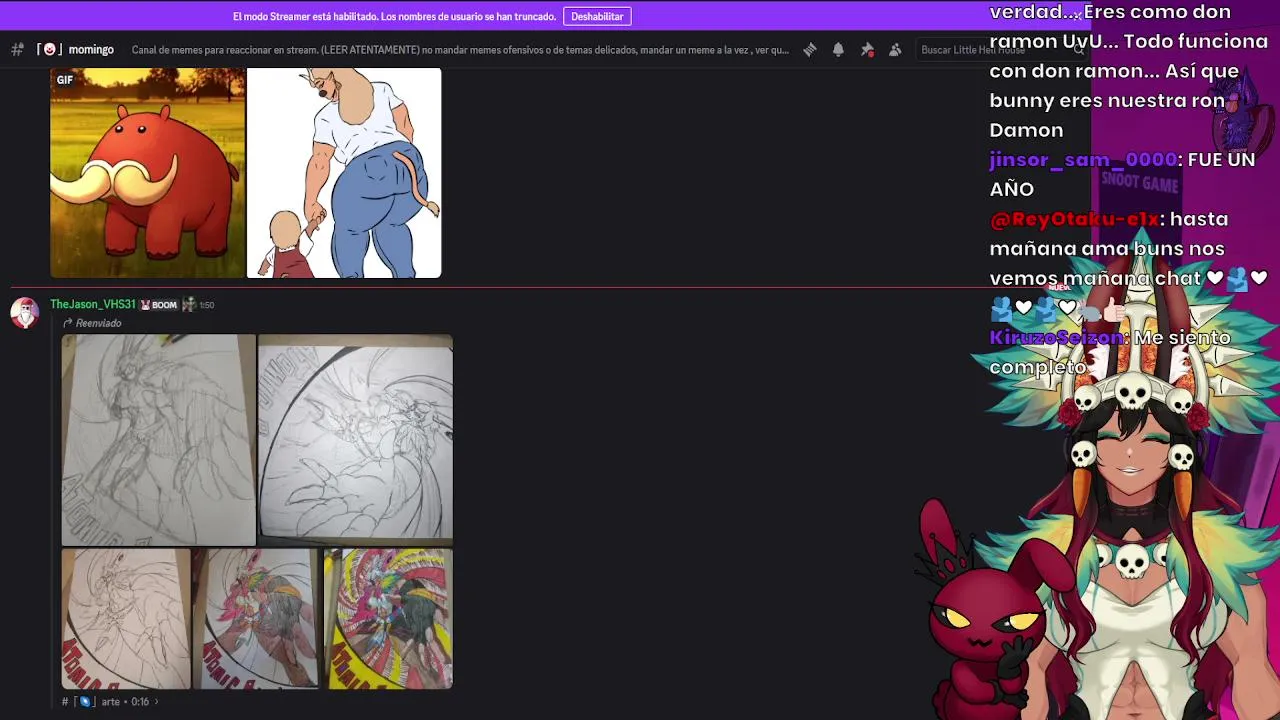
Task: Click the hashtag channel icon next to momingo
Action: [17, 49]
